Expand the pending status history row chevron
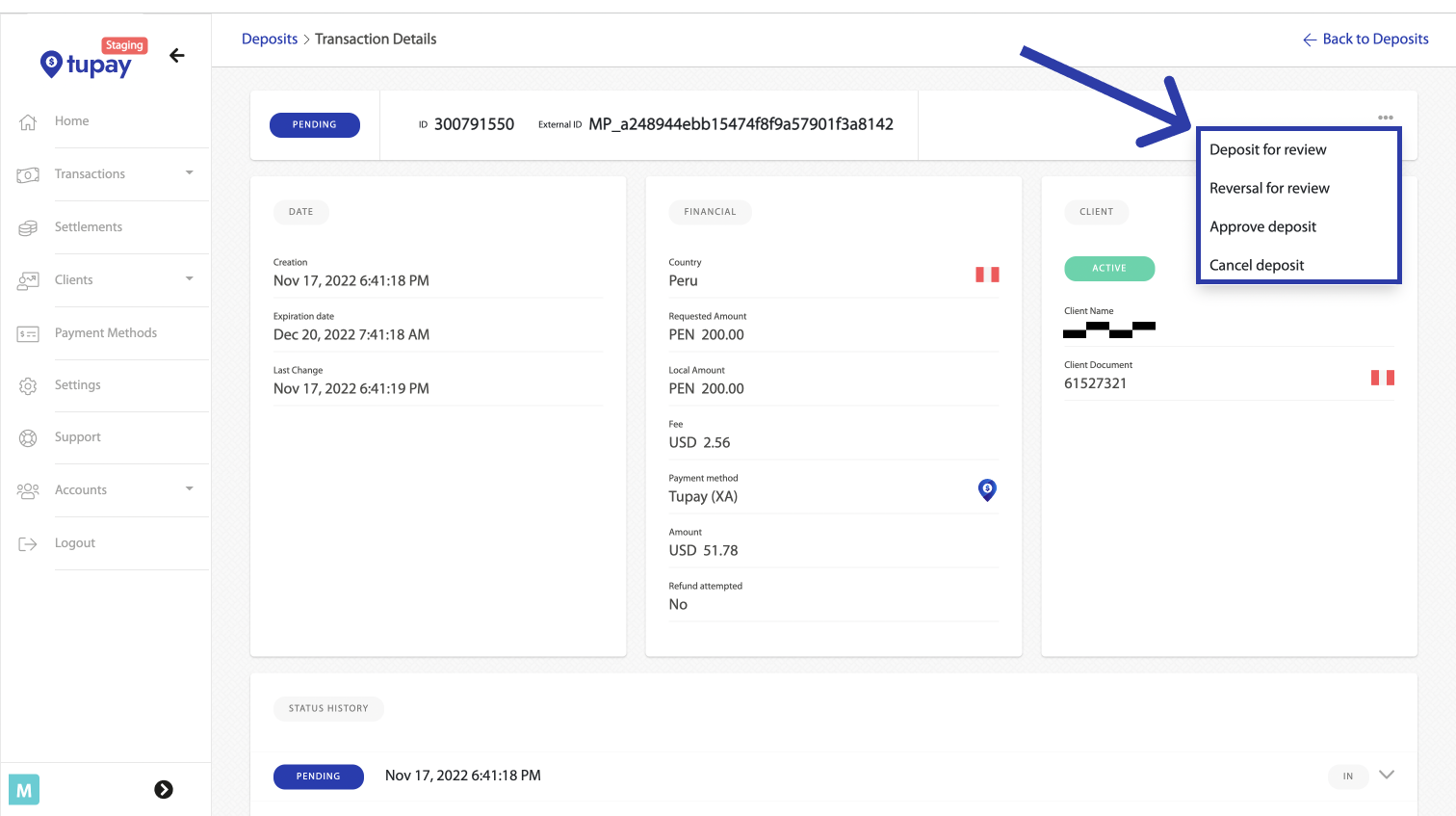The width and height of the screenshot is (1456, 816). pos(1387,775)
